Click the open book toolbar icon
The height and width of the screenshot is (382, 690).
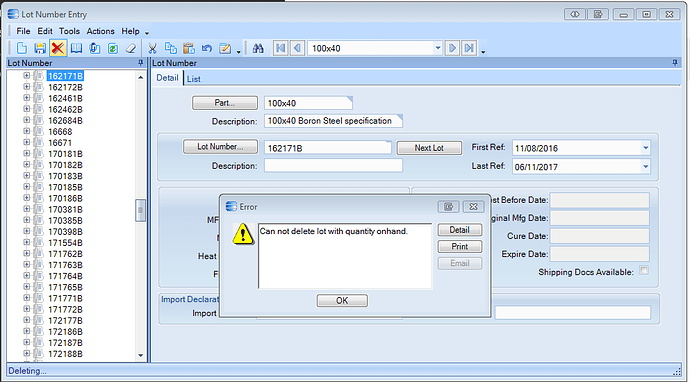[77, 48]
